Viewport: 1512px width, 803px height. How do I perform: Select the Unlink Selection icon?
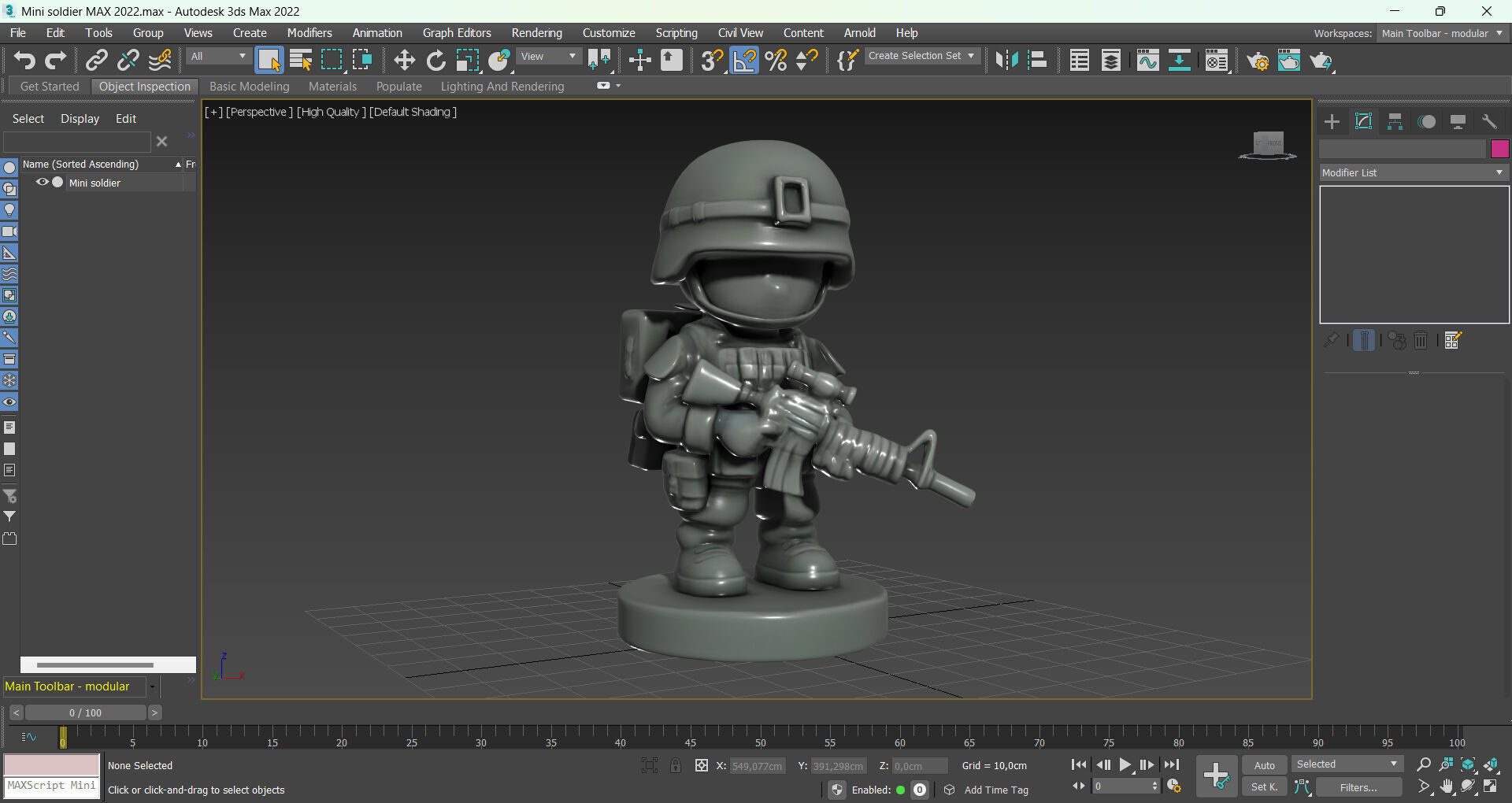coord(128,61)
